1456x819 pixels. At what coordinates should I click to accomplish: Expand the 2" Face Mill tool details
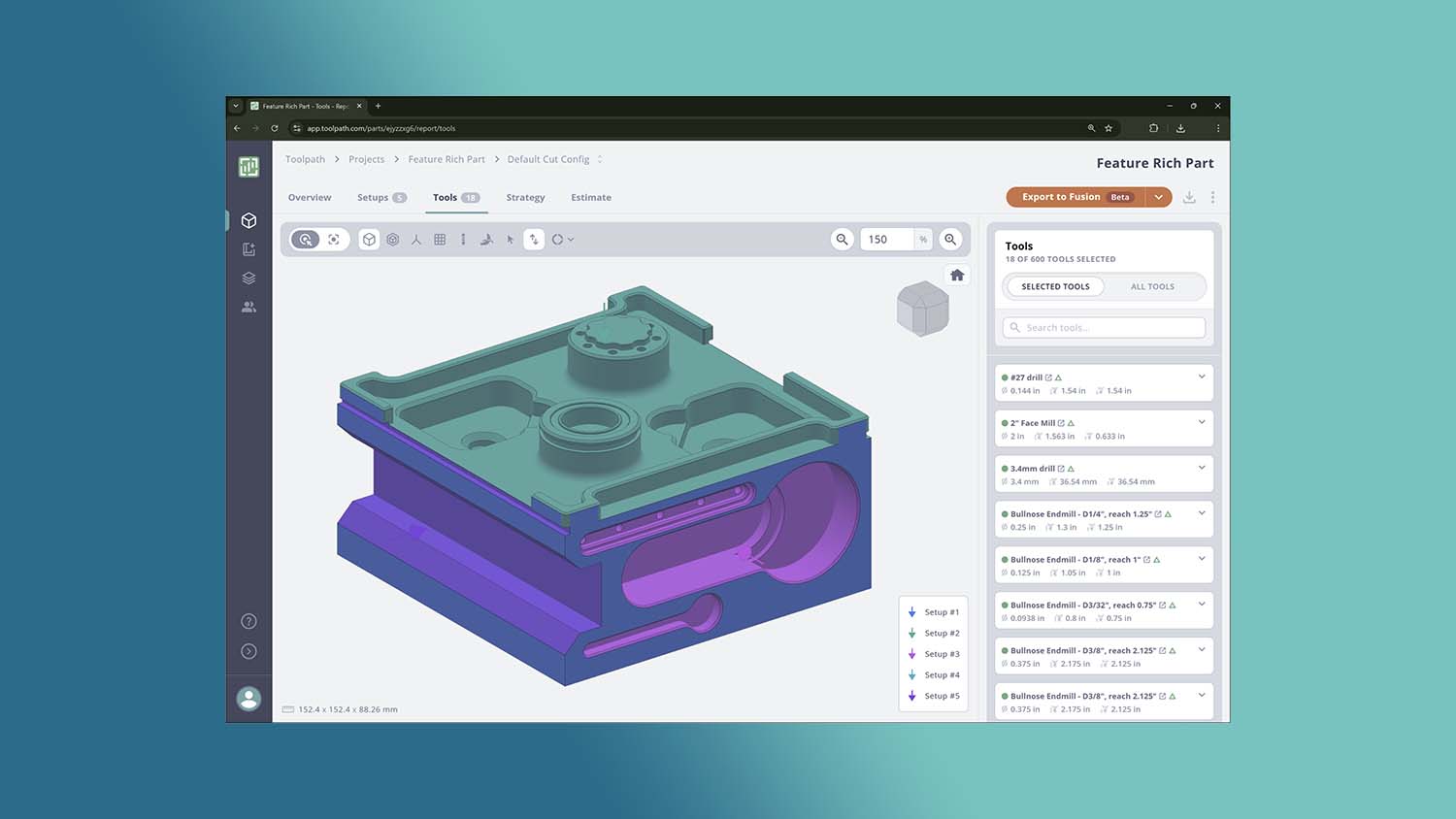(1202, 422)
